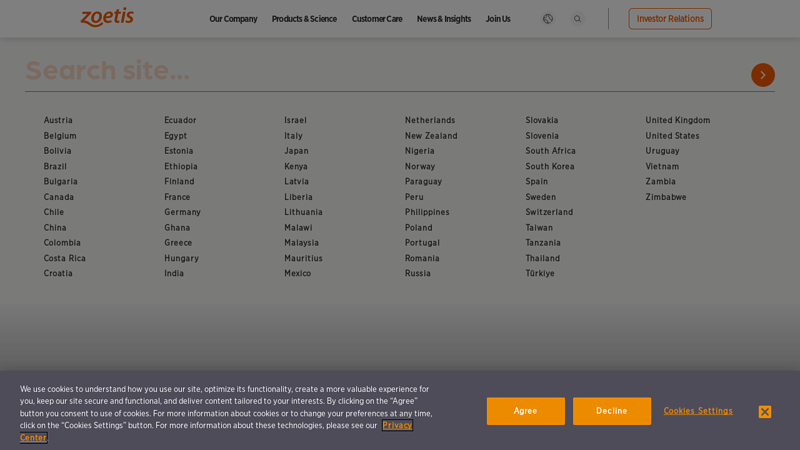
Task: Select Poland
Action: pyautogui.click(x=418, y=228)
